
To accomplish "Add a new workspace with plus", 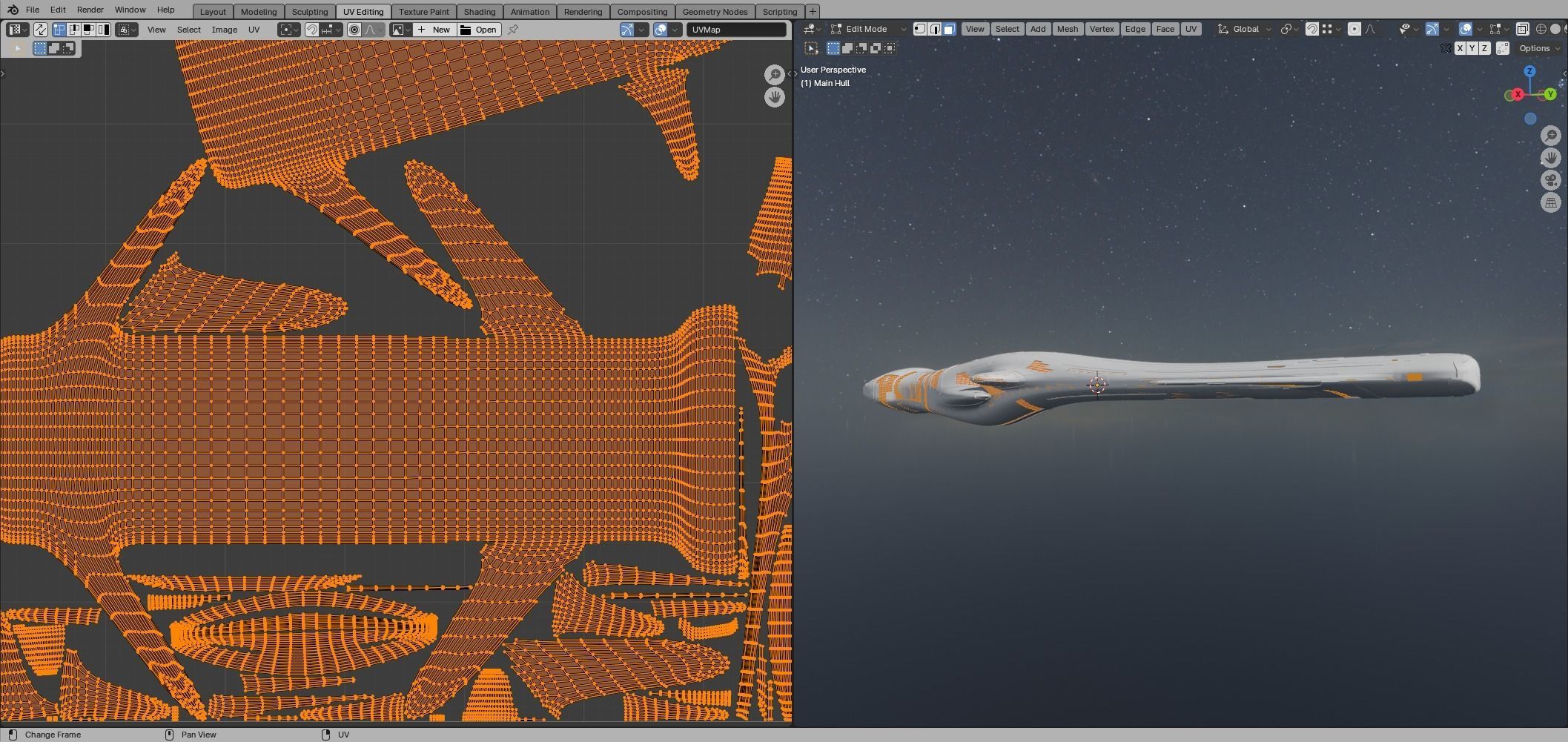I will click(813, 11).
